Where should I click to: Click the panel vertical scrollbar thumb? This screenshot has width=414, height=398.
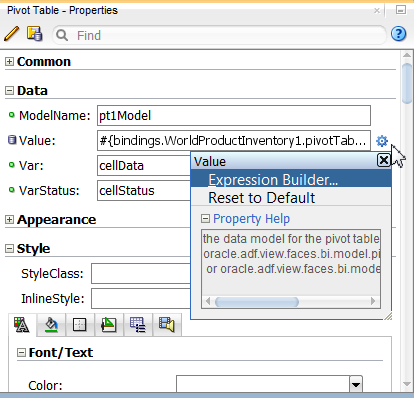pyautogui.click(x=407, y=83)
